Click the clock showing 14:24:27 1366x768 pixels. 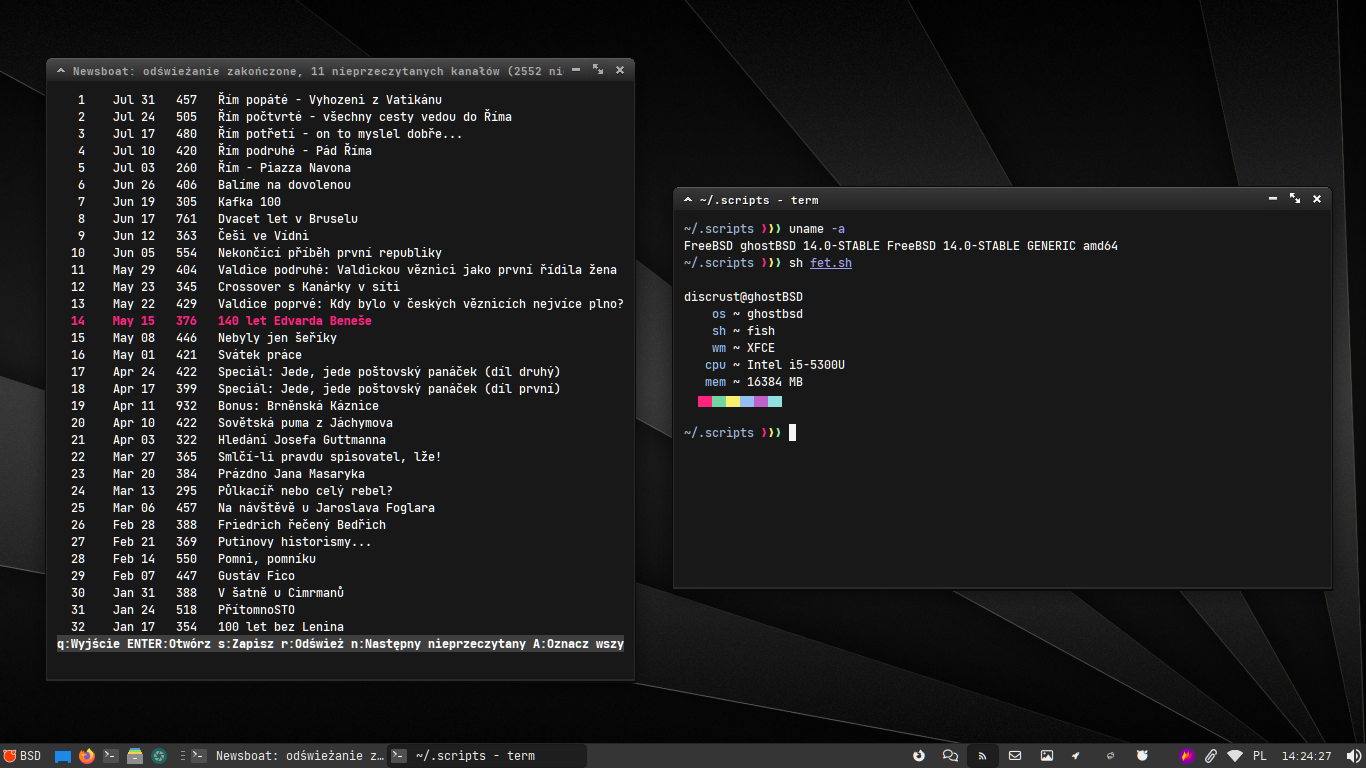coord(1306,756)
